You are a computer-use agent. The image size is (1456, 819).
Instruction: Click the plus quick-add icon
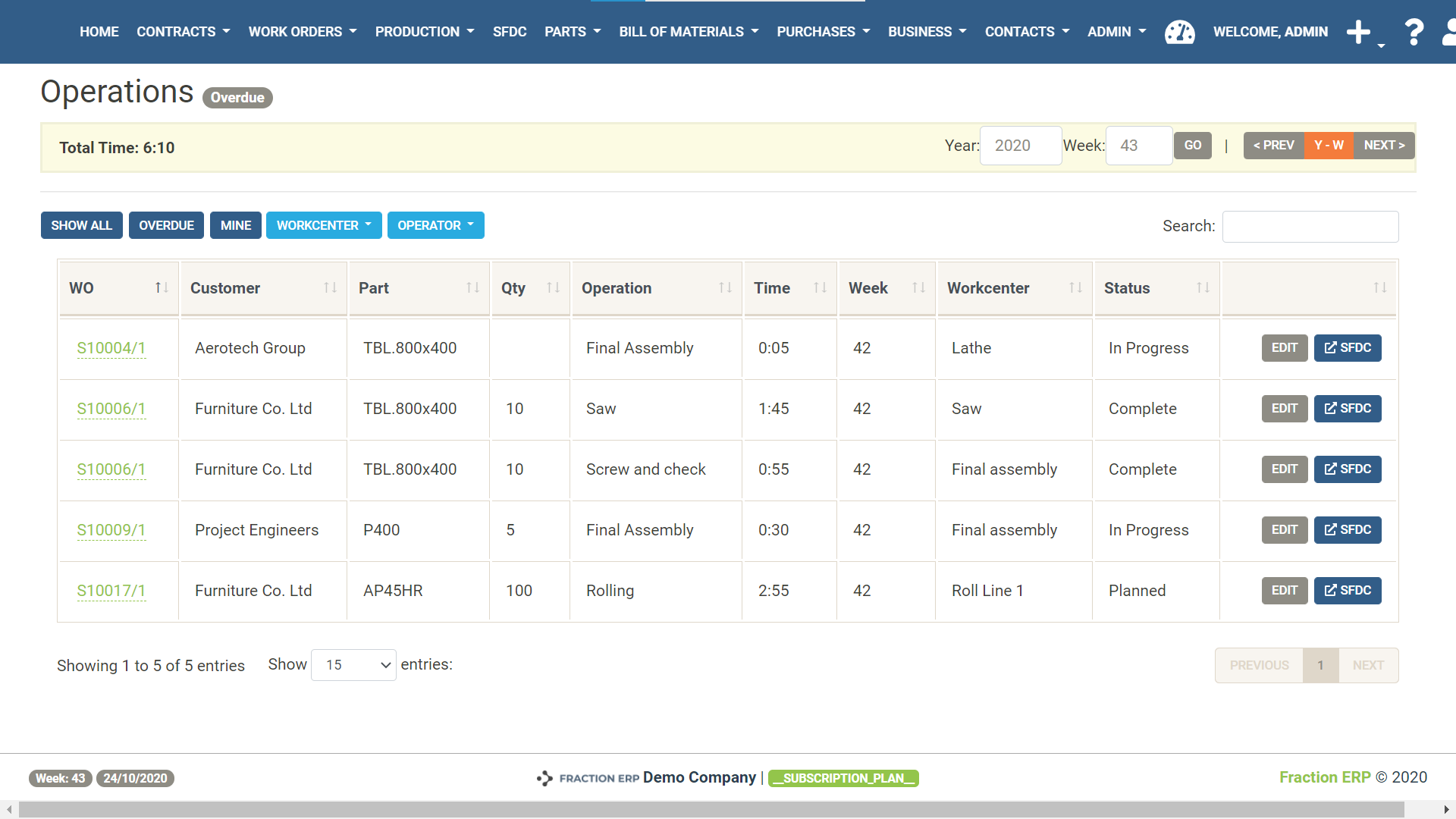1358,32
